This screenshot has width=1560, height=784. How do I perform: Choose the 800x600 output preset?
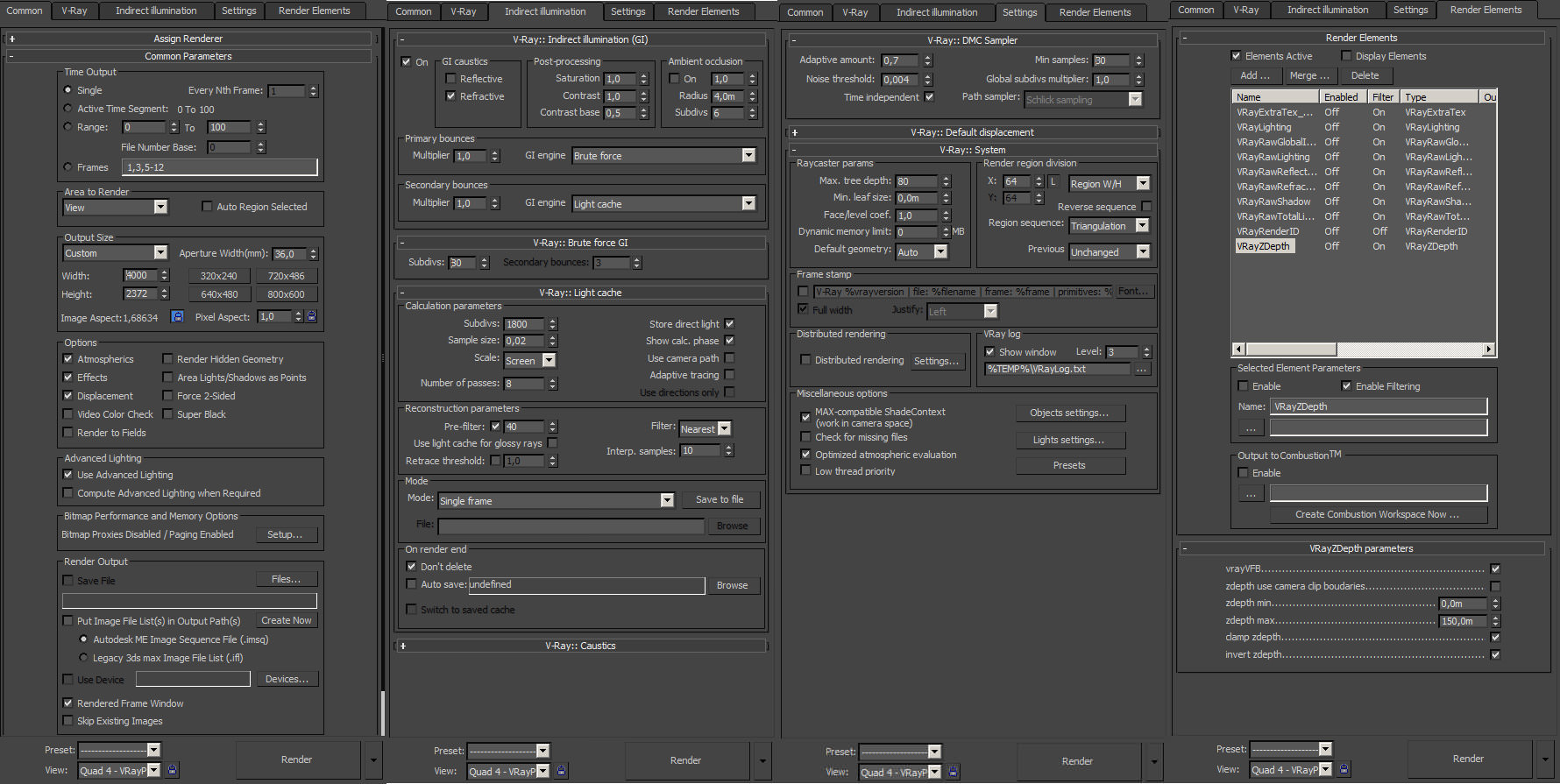pos(286,294)
